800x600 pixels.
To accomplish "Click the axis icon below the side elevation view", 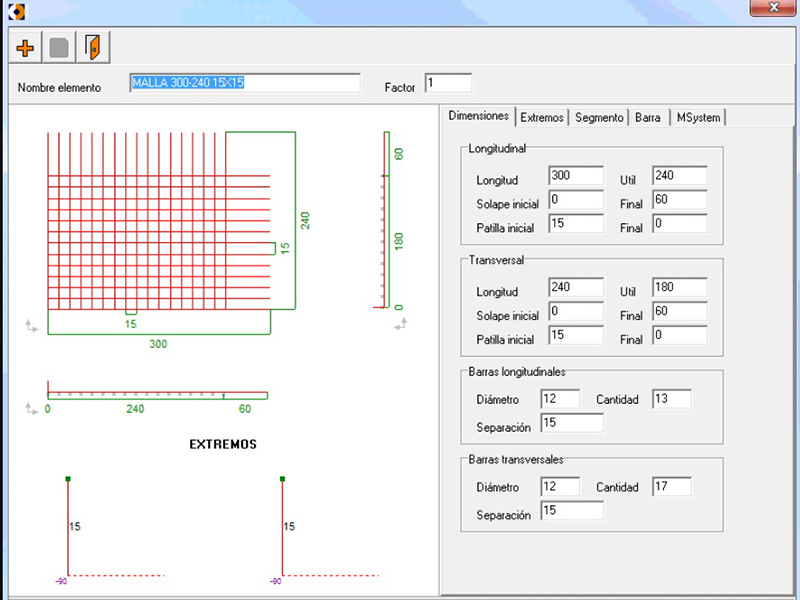I will (401, 323).
